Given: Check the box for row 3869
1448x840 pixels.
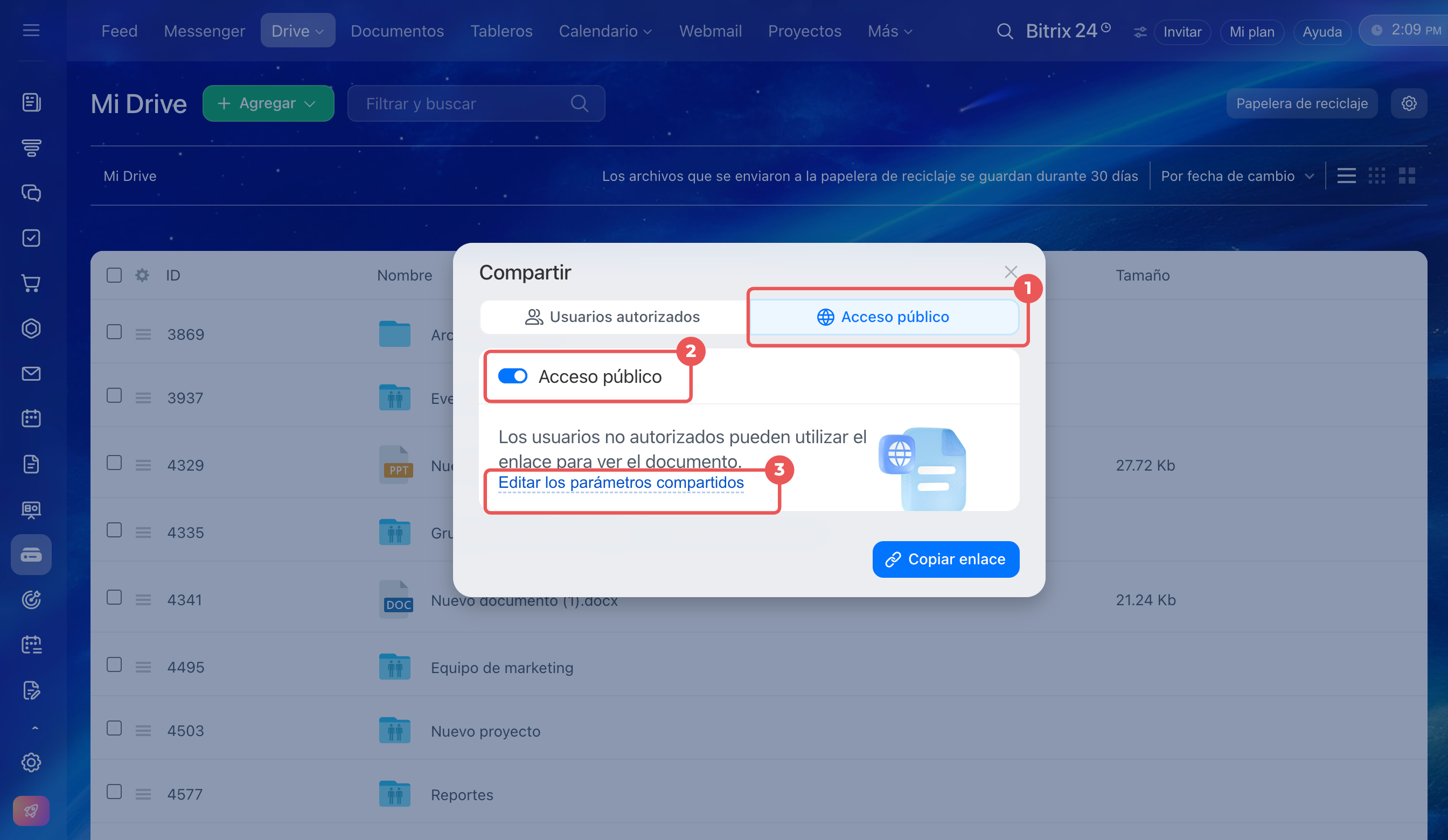Looking at the screenshot, I should 114,332.
